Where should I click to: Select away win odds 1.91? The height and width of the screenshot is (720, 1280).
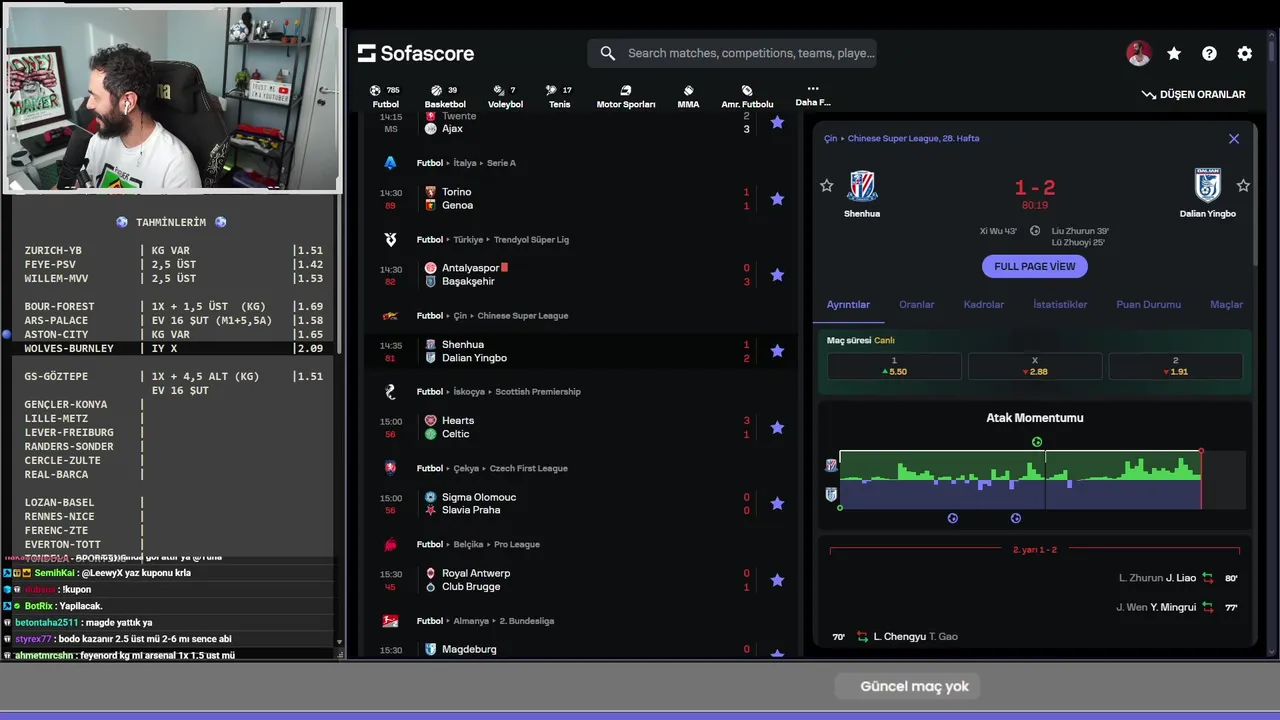[1176, 366]
